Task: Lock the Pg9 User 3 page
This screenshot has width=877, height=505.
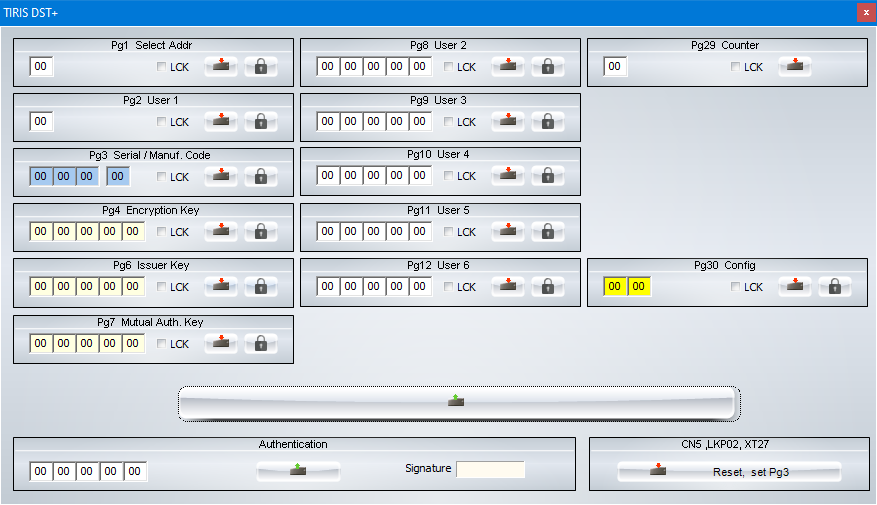Action: [548, 121]
